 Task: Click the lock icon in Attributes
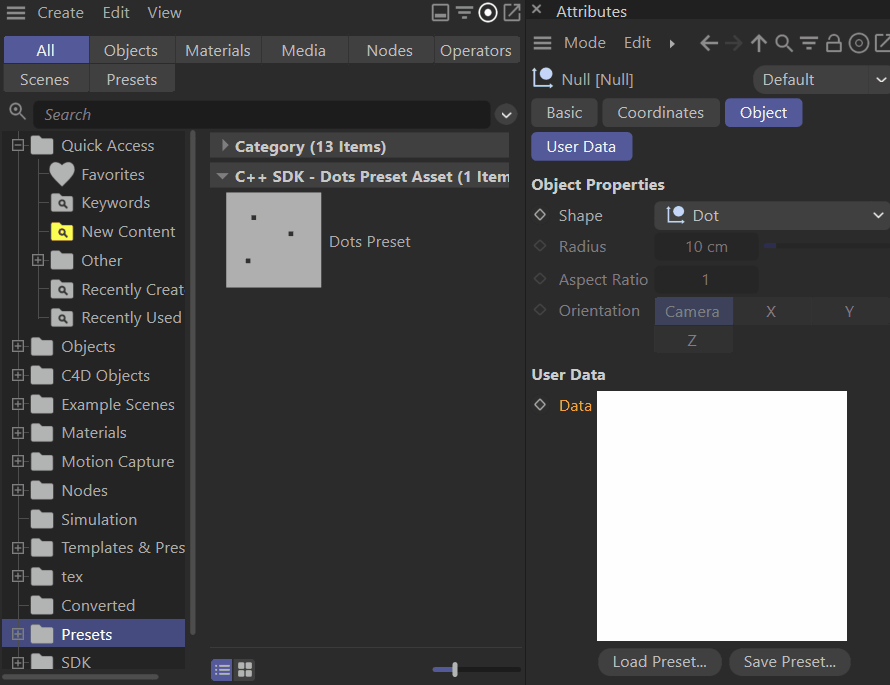tap(833, 43)
